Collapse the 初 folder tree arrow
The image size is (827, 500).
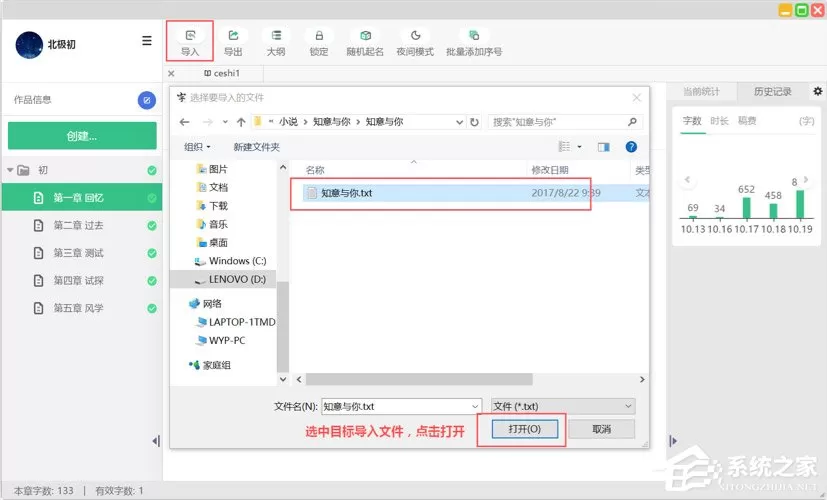point(10,170)
